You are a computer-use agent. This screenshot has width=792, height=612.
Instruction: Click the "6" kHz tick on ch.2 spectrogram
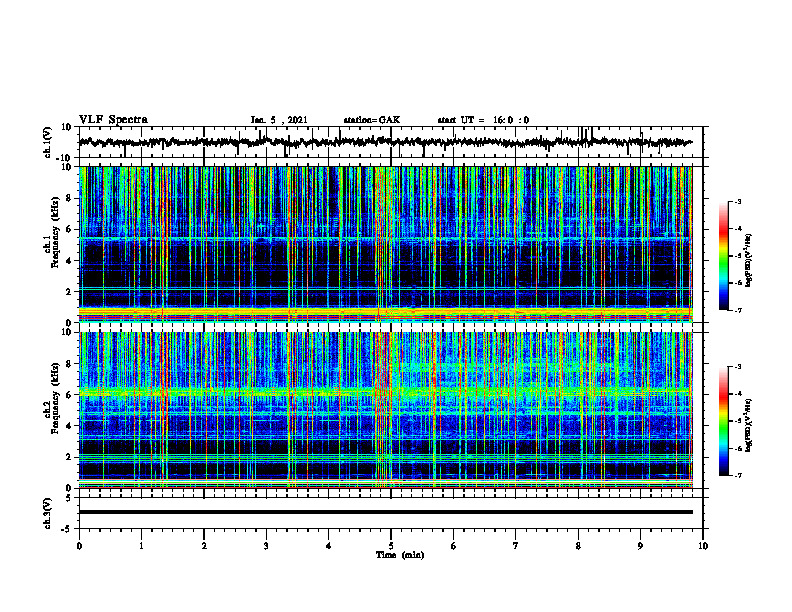[x=69, y=395]
